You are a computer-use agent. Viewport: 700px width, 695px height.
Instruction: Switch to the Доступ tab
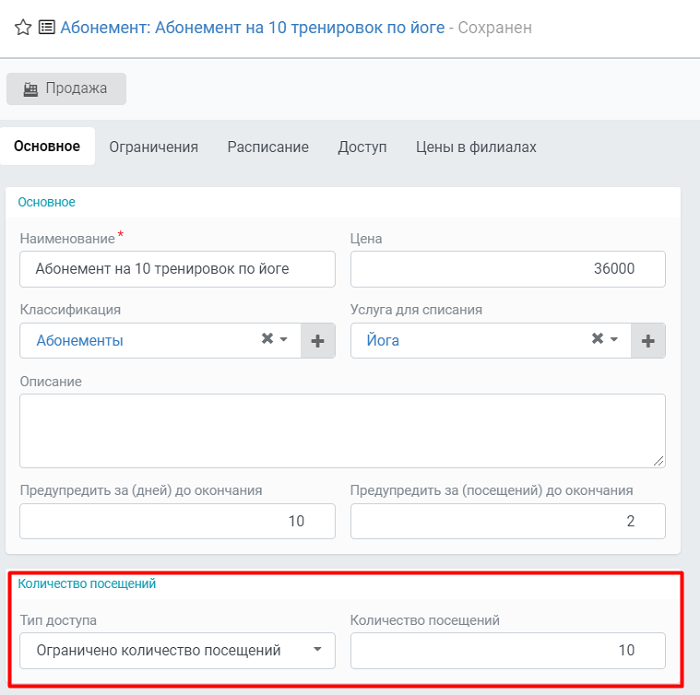(362, 147)
